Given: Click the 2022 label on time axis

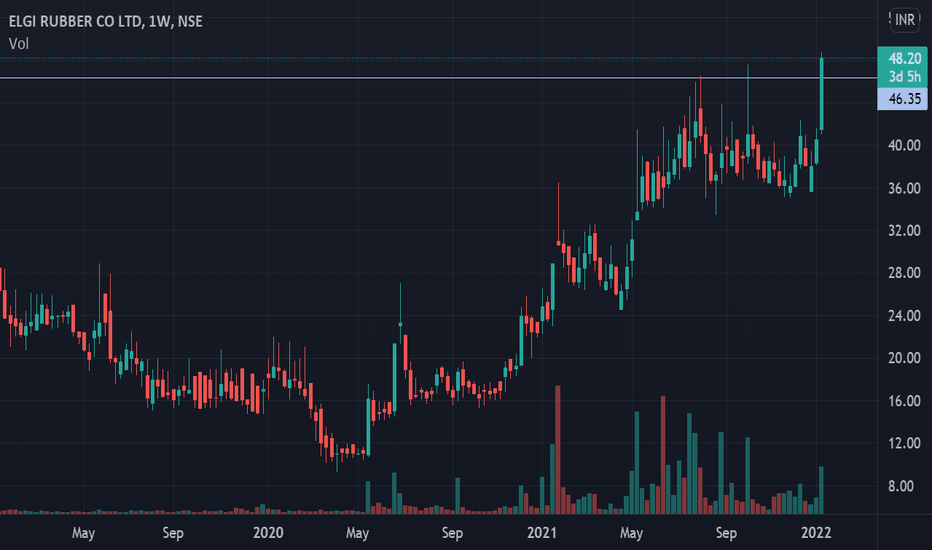Looking at the screenshot, I should [x=816, y=533].
